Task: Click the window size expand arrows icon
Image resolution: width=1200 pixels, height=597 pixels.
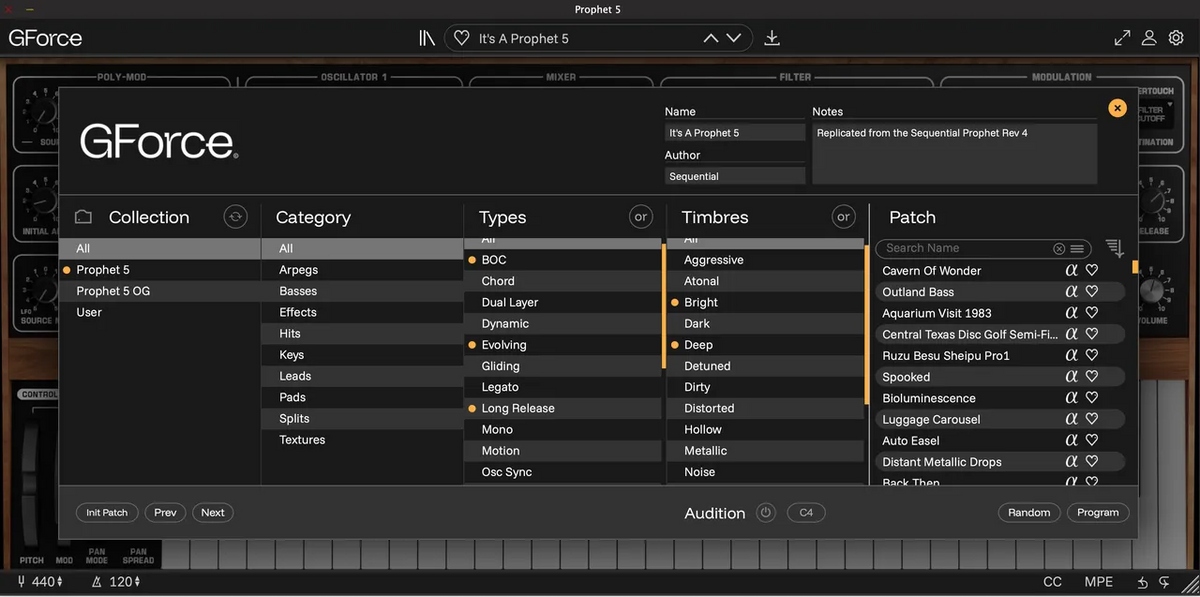Action: click(x=1122, y=38)
